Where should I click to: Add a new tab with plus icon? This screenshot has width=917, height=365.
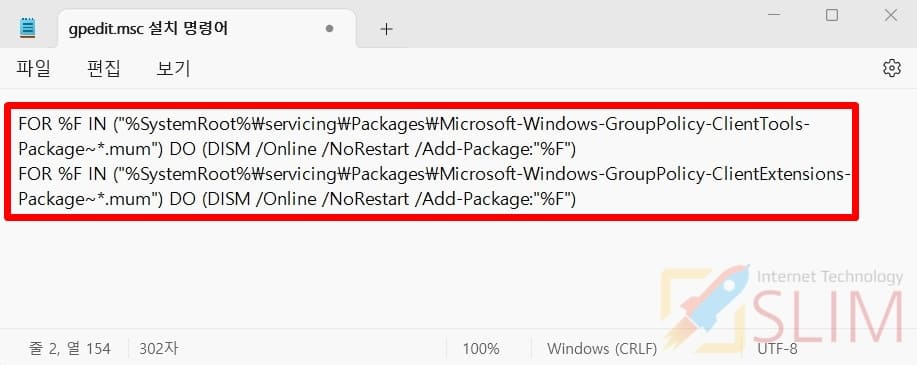point(386,29)
